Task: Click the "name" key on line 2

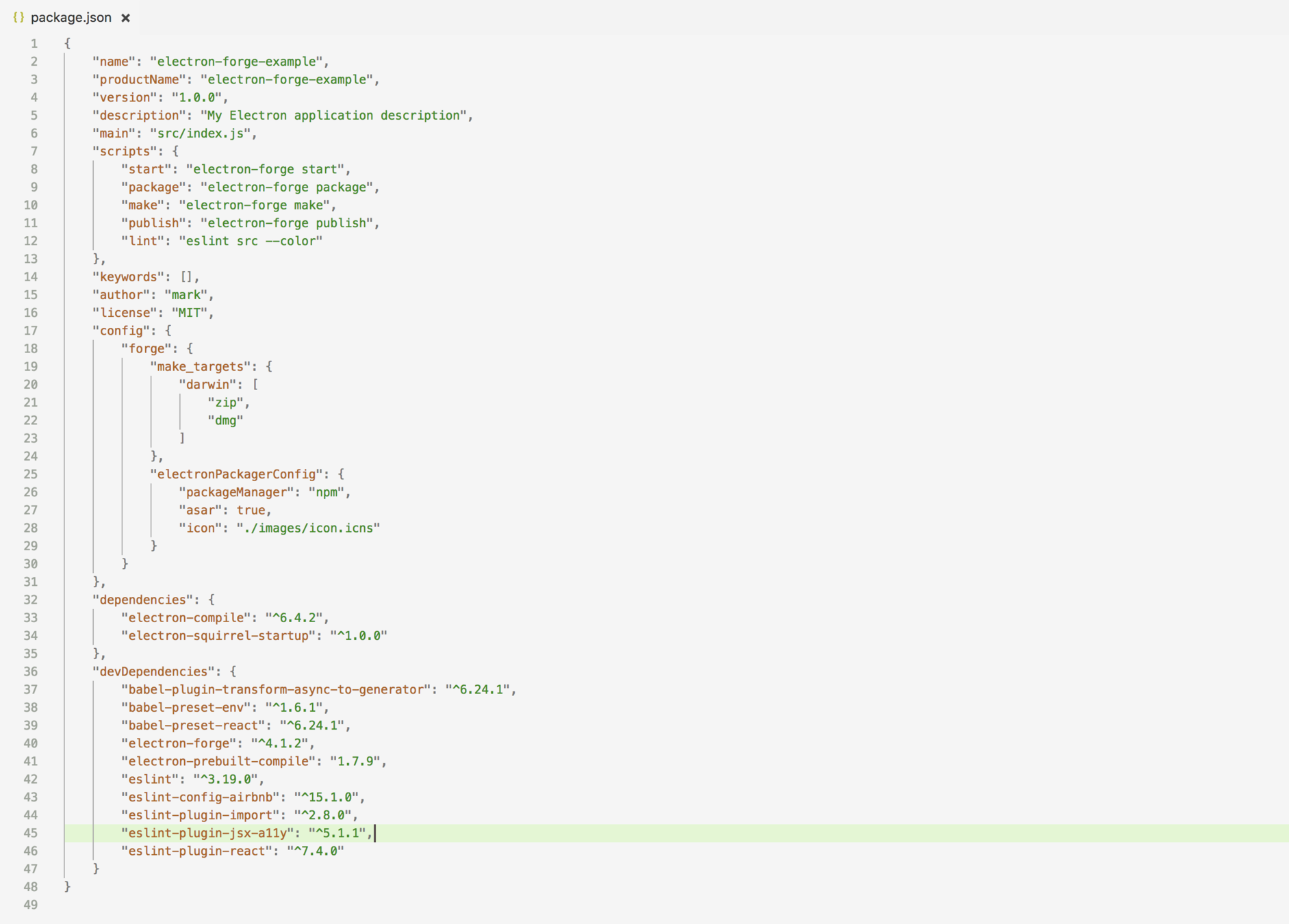Action: pos(114,62)
